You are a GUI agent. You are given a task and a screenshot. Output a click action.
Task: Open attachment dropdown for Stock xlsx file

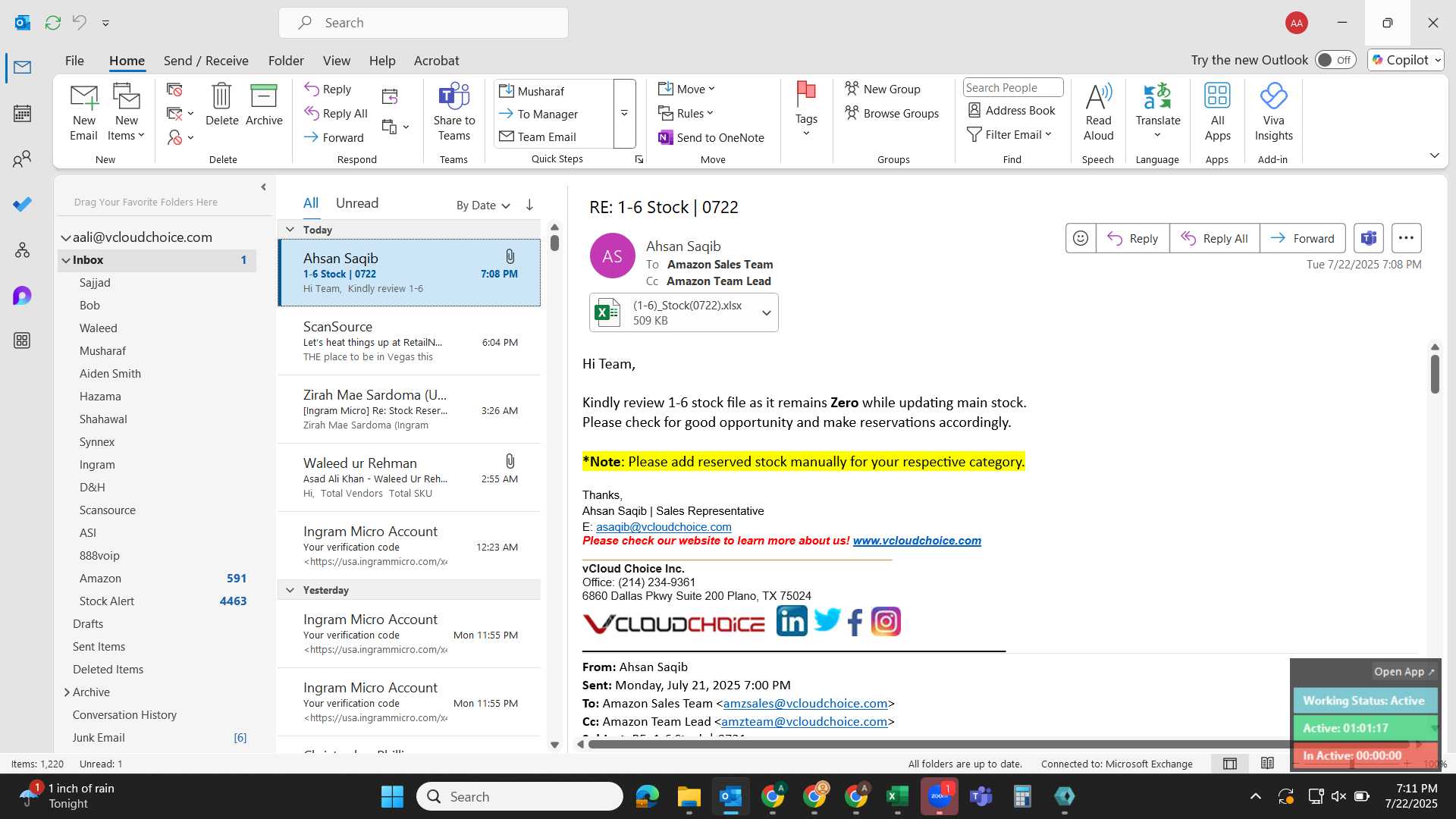click(x=767, y=313)
